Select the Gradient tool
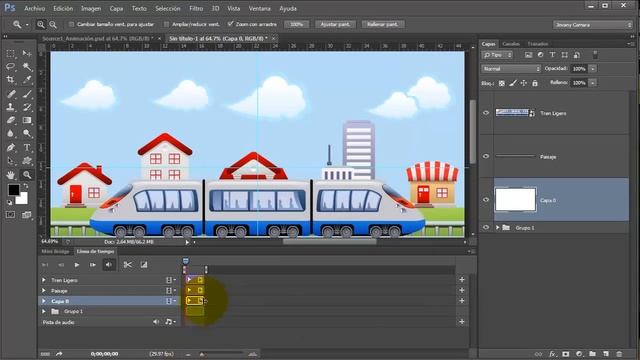 pyautogui.click(x=27, y=120)
